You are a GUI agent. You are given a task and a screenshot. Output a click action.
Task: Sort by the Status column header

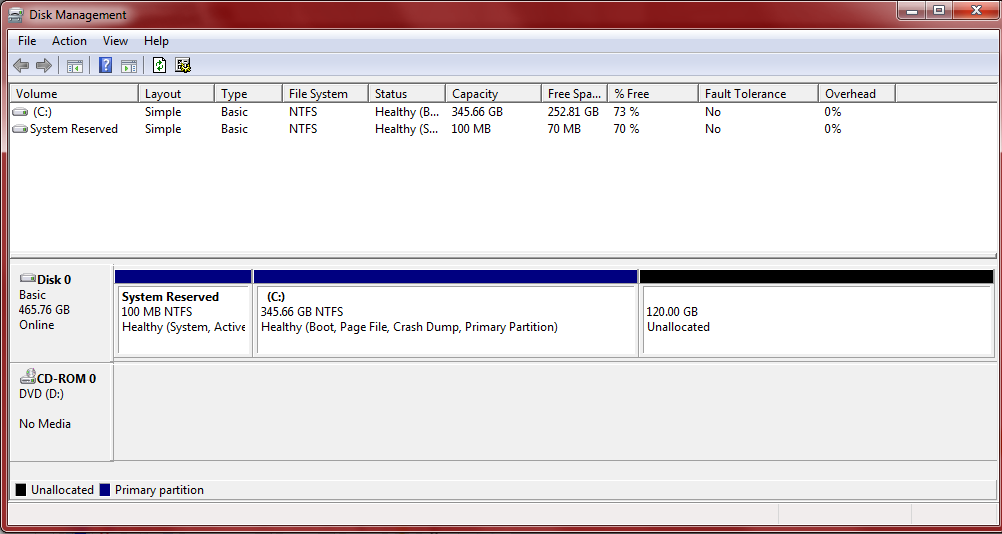pyautogui.click(x=406, y=94)
